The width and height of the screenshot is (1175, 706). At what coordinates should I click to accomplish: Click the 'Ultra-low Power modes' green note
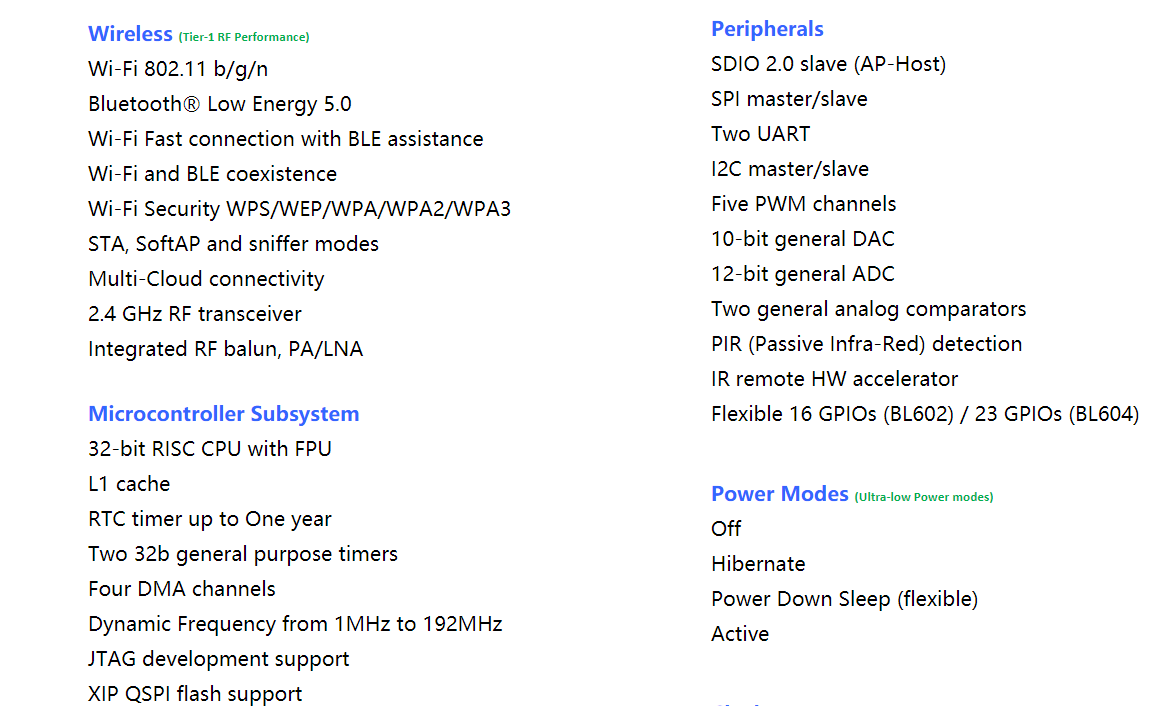(x=924, y=497)
